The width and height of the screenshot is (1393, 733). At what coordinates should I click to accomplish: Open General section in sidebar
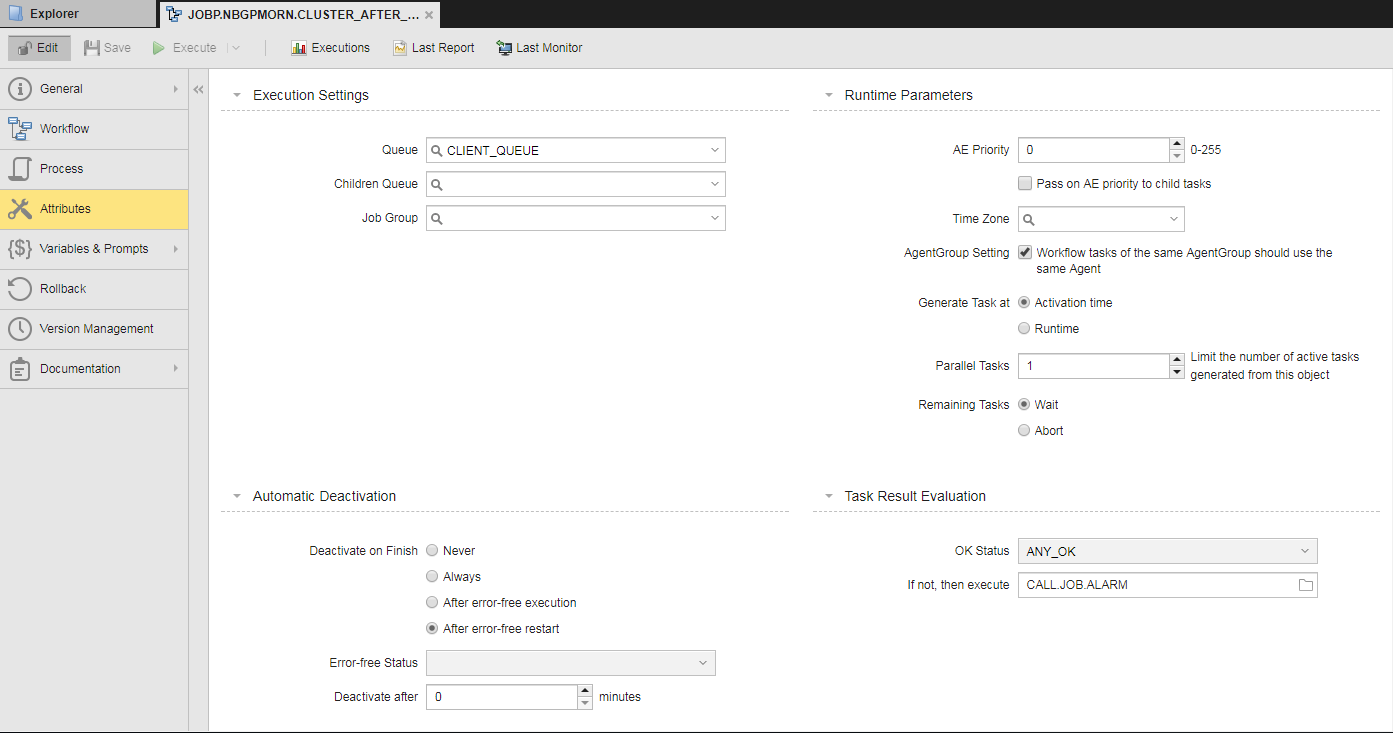point(94,89)
